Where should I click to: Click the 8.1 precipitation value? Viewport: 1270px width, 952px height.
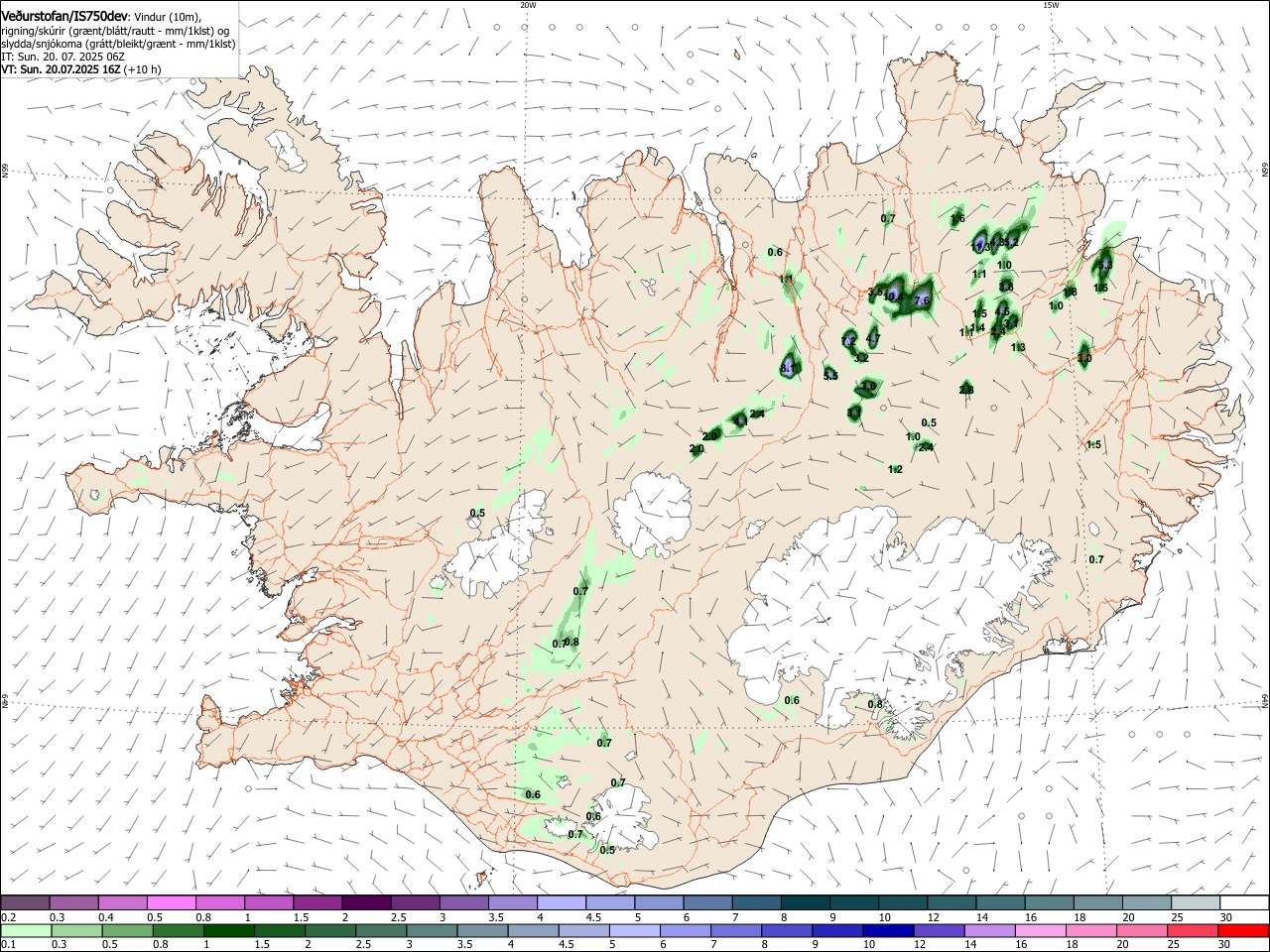790,368
